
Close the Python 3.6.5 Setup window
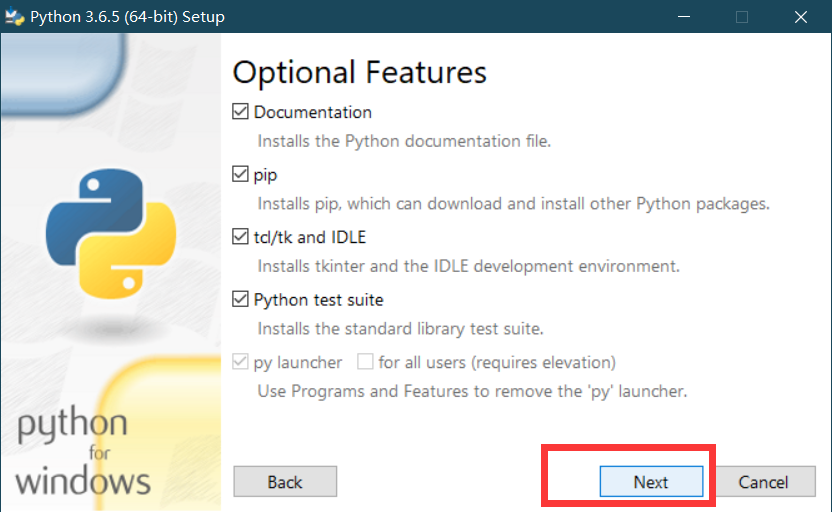(801, 16)
